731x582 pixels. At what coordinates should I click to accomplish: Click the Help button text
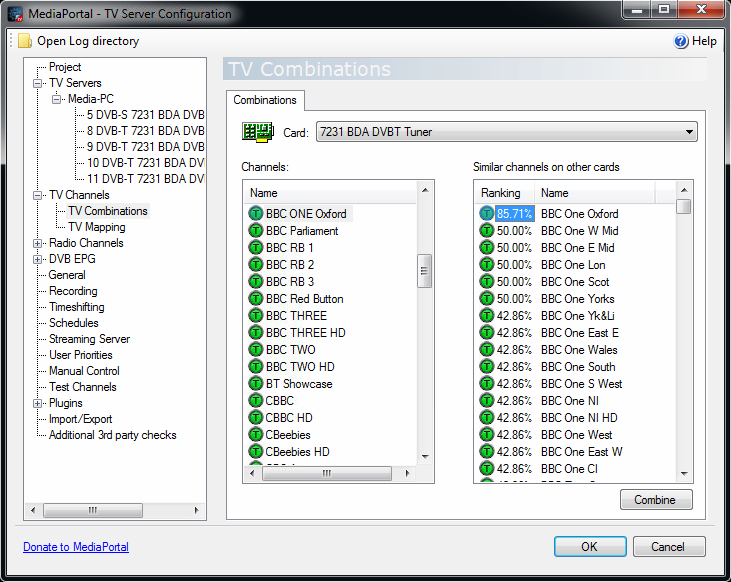point(704,41)
